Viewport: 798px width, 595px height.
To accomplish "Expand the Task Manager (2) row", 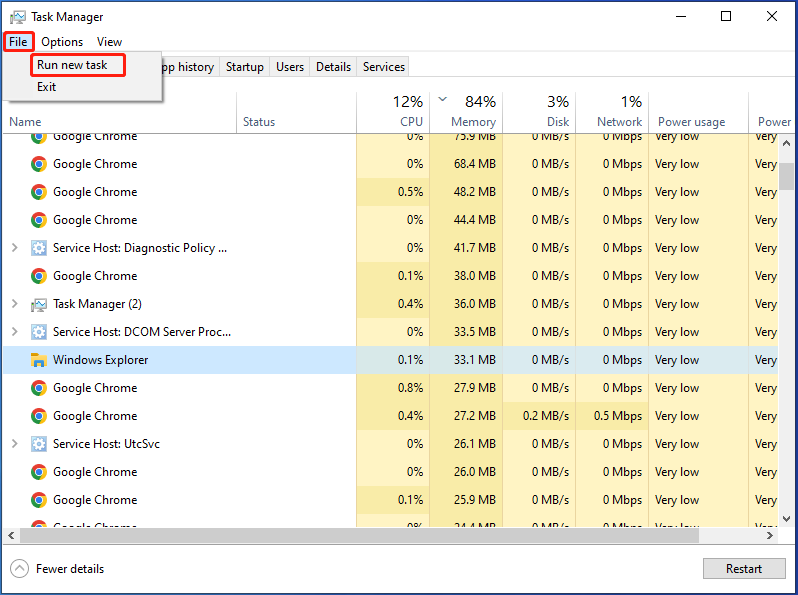I will pyautogui.click(x=15, y=304).
